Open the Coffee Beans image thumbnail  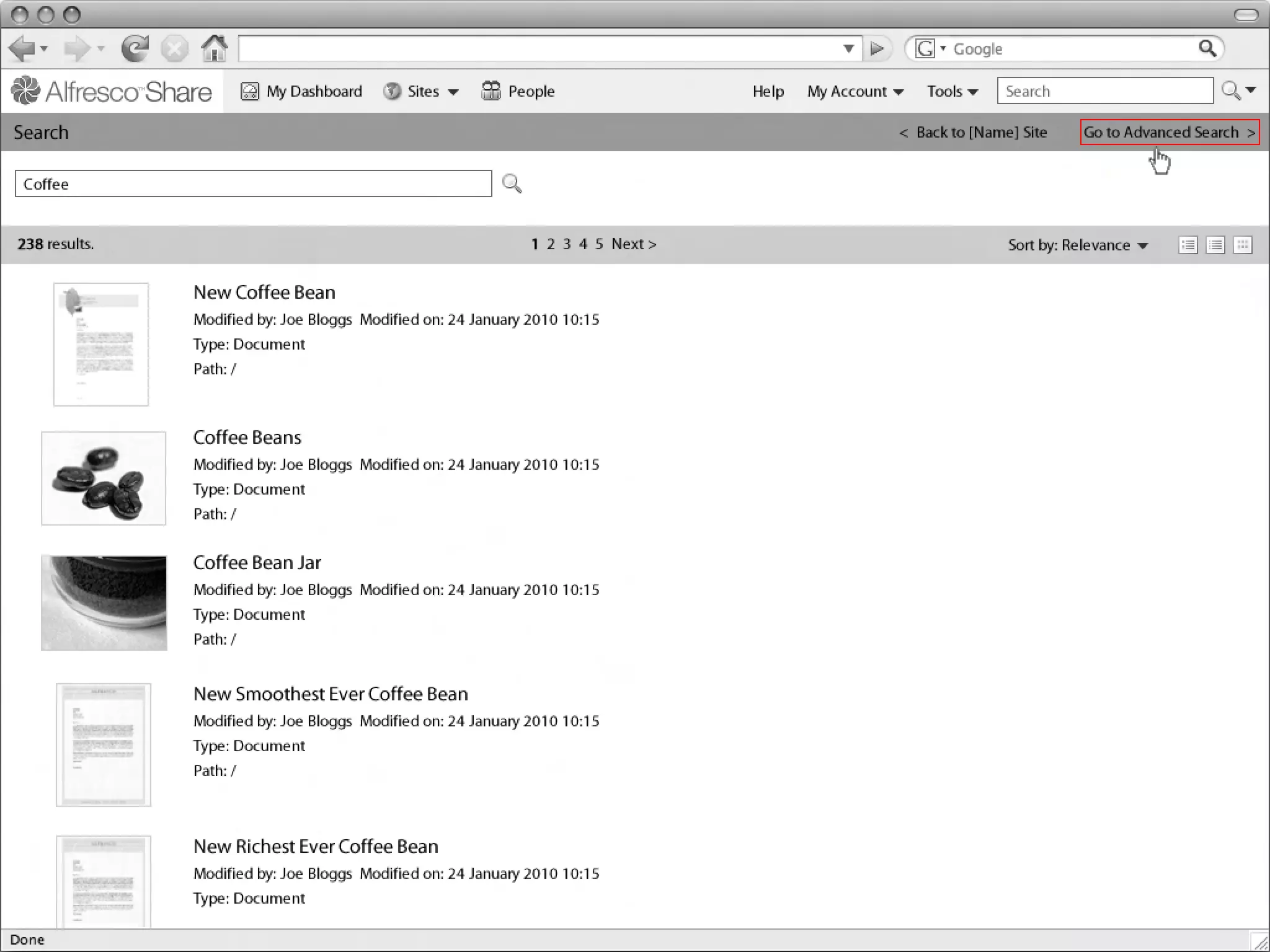click(x=104, y=478)
